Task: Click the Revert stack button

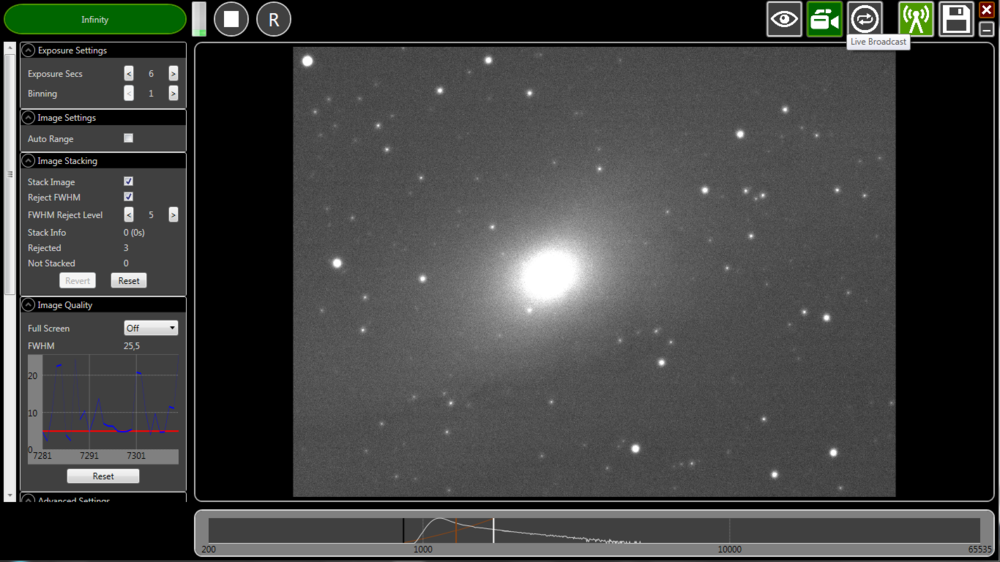Action: coord(77,281)
